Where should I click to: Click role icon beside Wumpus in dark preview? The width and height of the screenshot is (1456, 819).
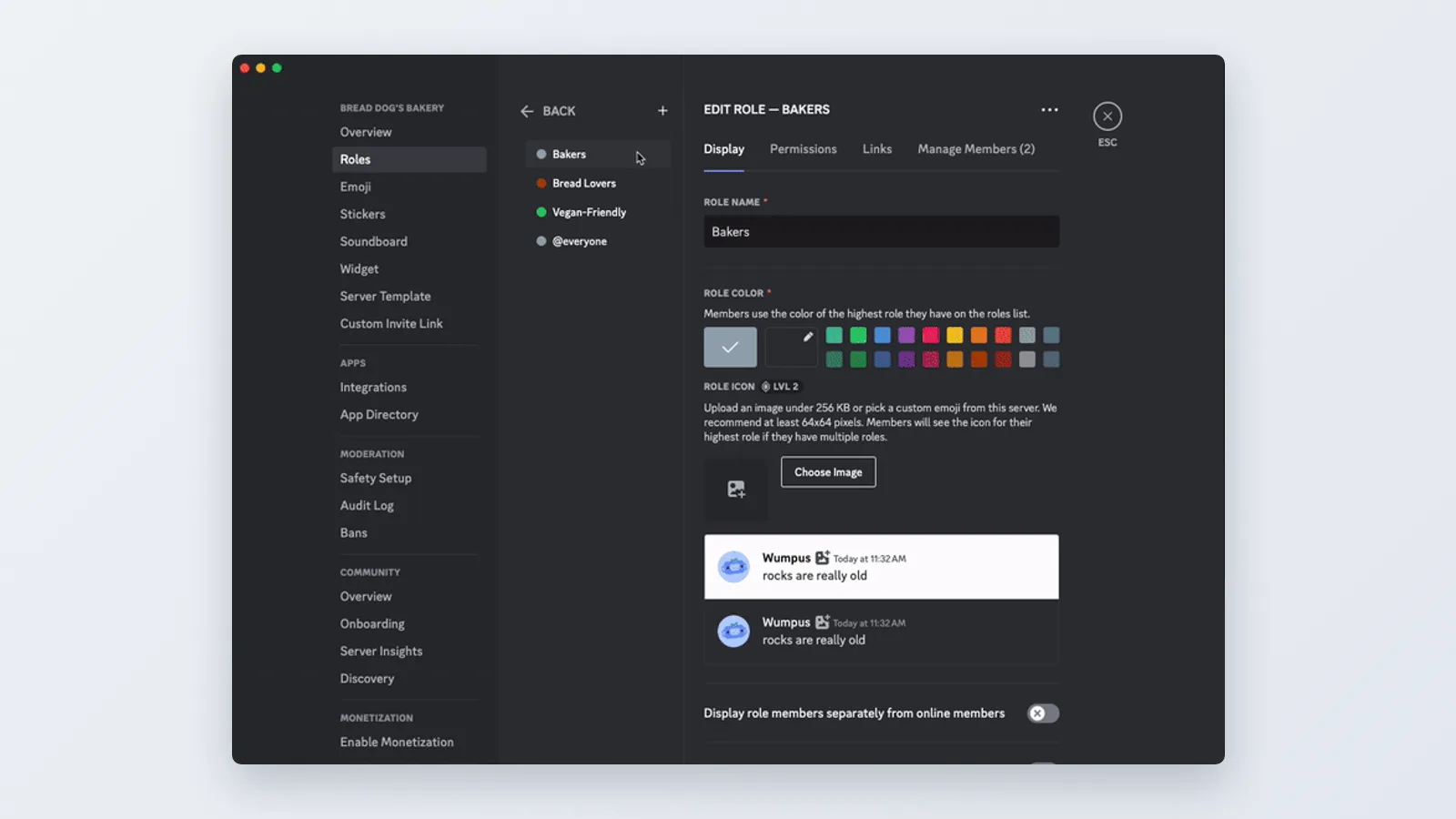pyautogui.click(x=822, y=622)
